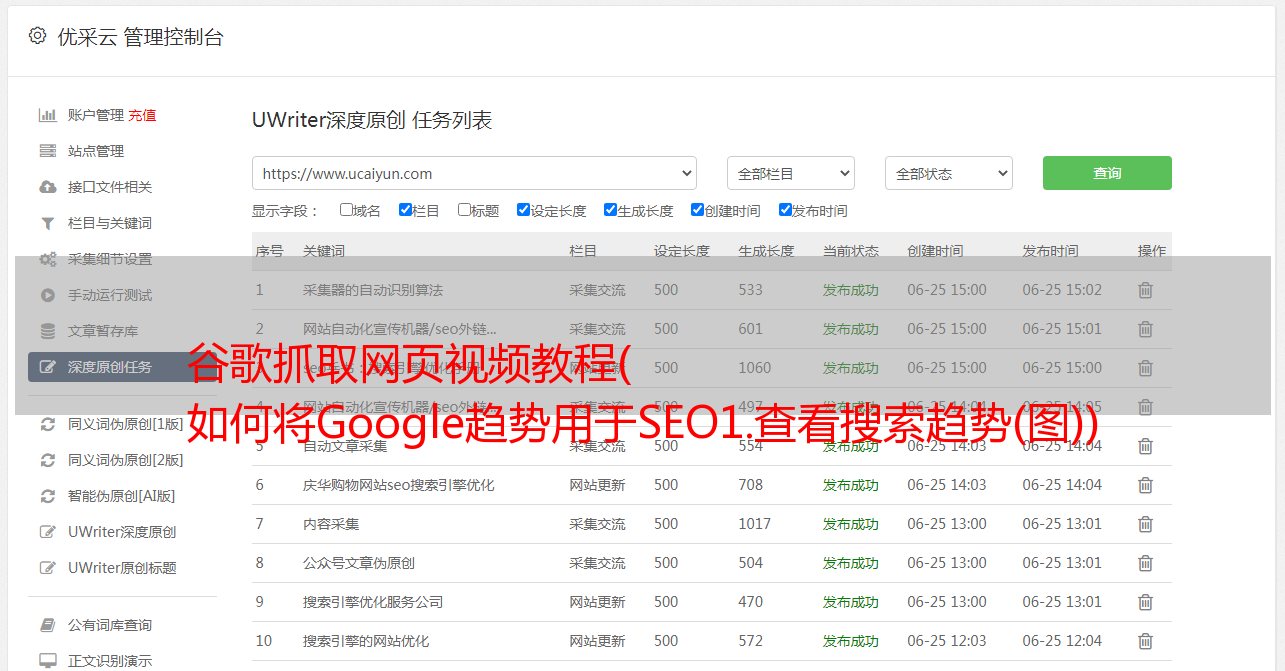This screenshot has width=1285, height=671.
Task: Toggle the 发布时间 field checkbox
Action: click(785, 210)
